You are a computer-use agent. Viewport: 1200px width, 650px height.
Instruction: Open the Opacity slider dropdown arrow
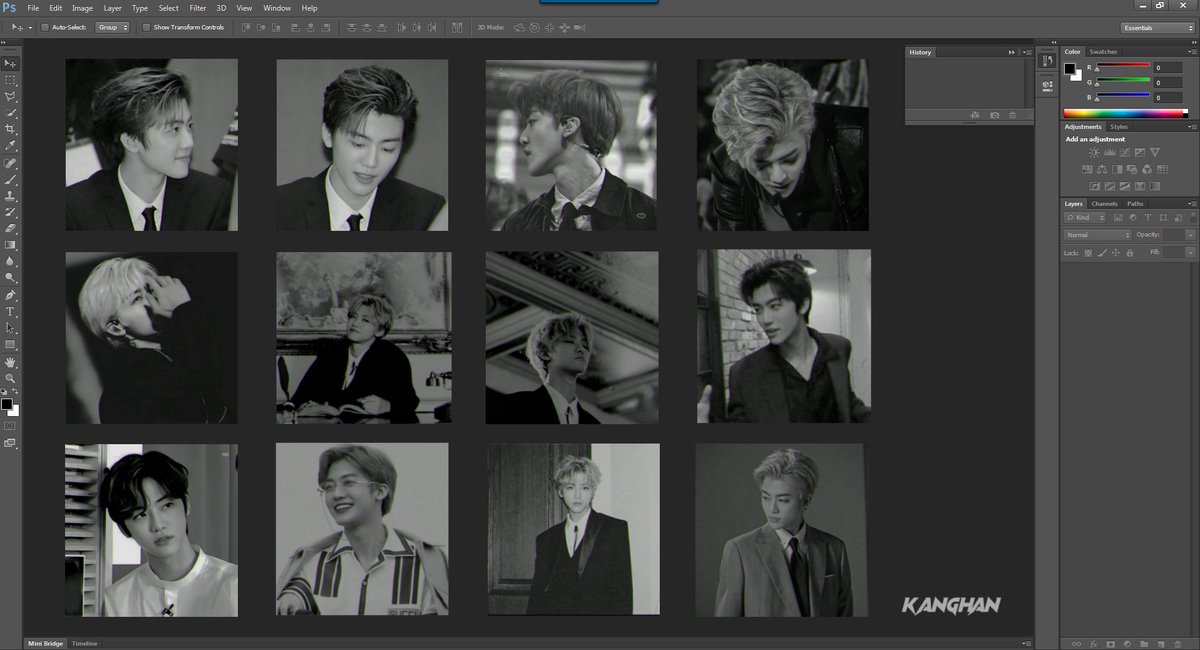coord(1192,235)
